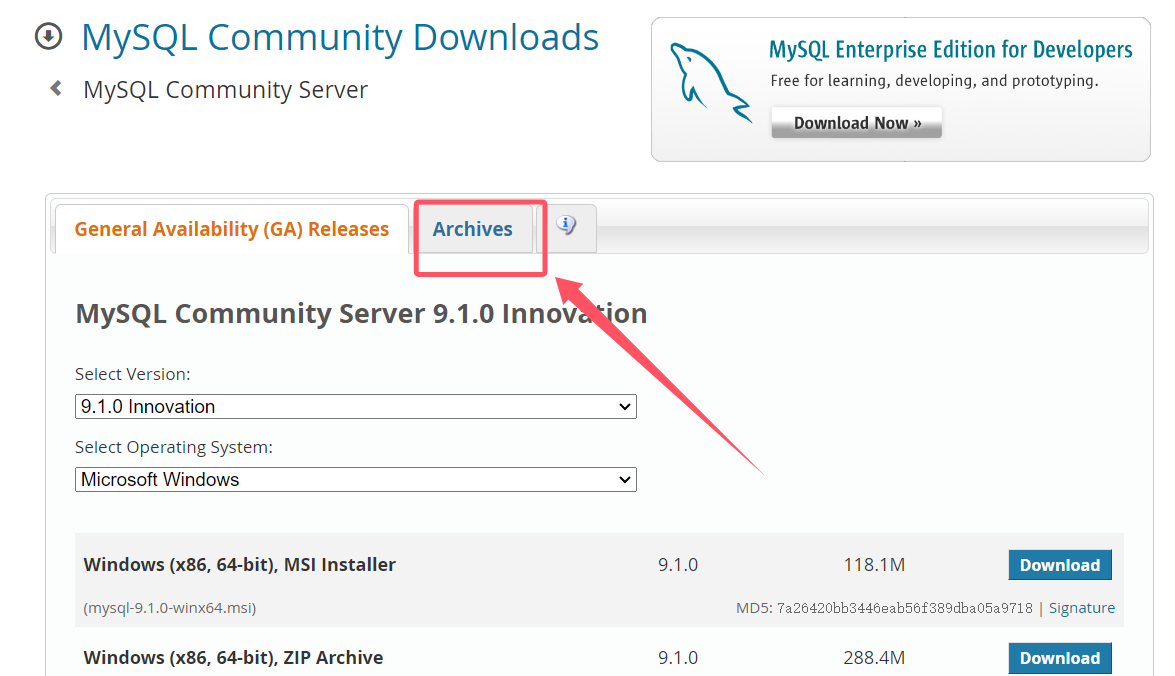Click the Windows (x86, 64-bit), MSI Installer title
This screenshot has height=676, width=1175.
pyautogui.click(x=240, y=564)
